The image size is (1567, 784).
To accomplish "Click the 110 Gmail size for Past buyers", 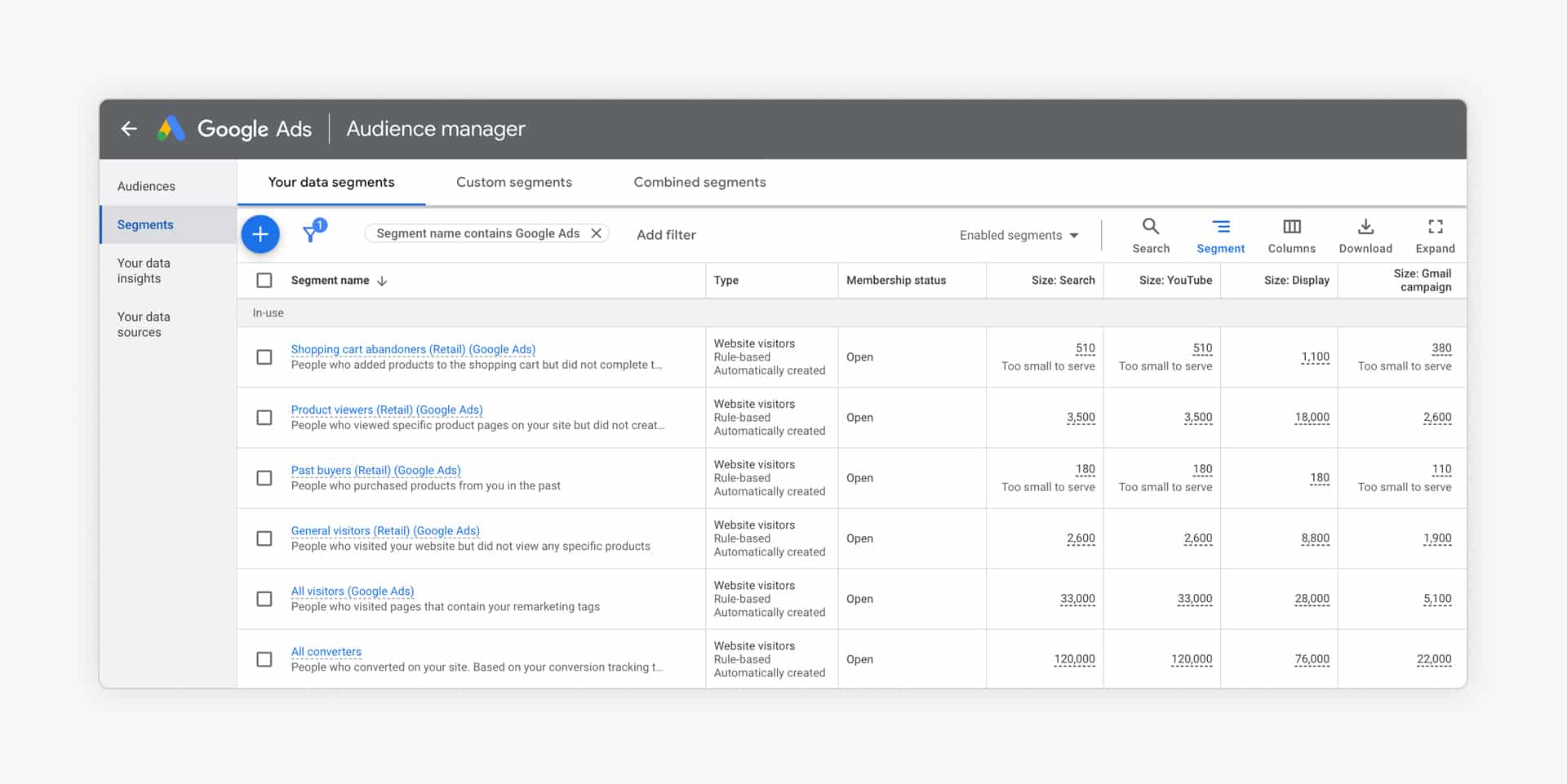I will click(1441, 469).
